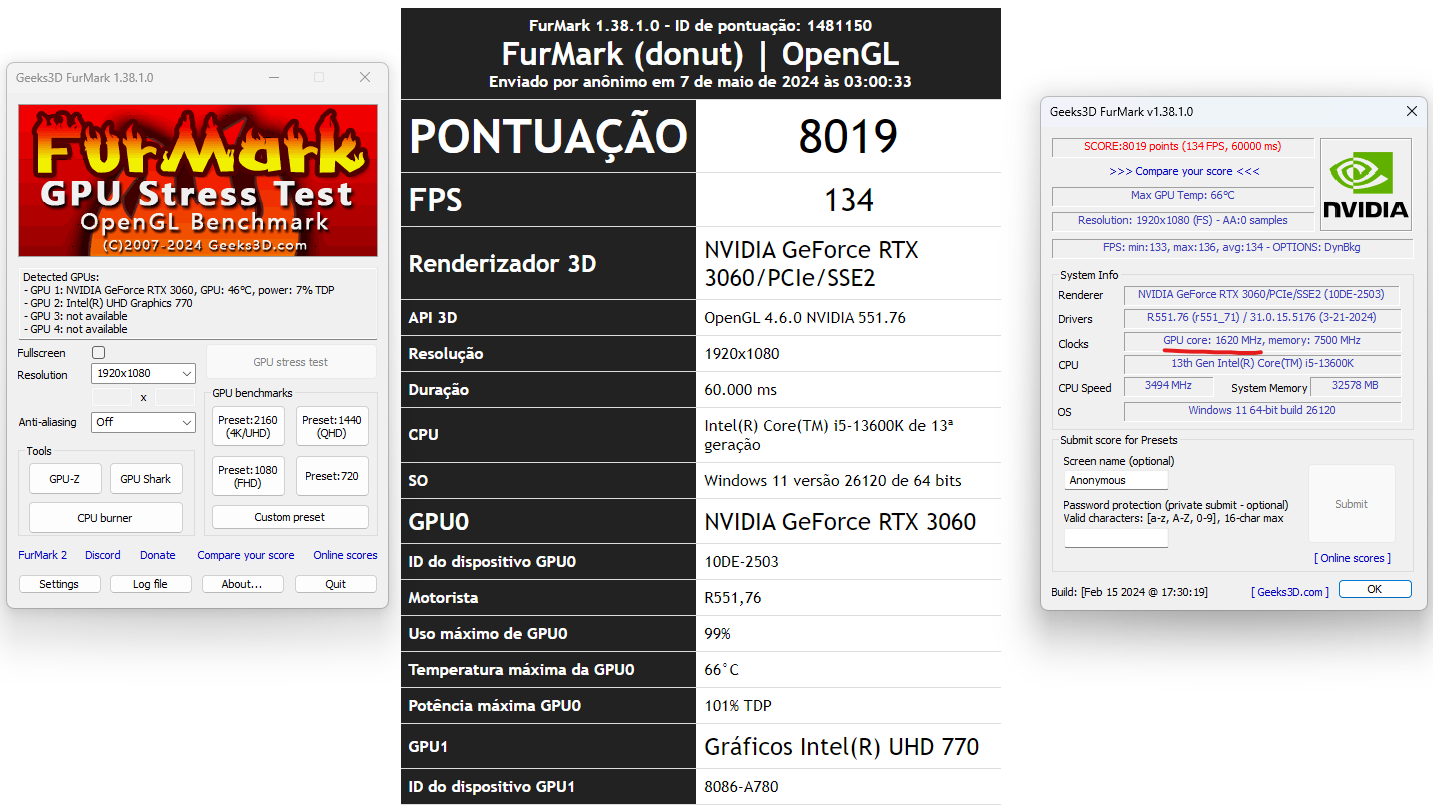Click the 13th Gen Intel CPU field
The image size is (1433, 810).
1261,364
